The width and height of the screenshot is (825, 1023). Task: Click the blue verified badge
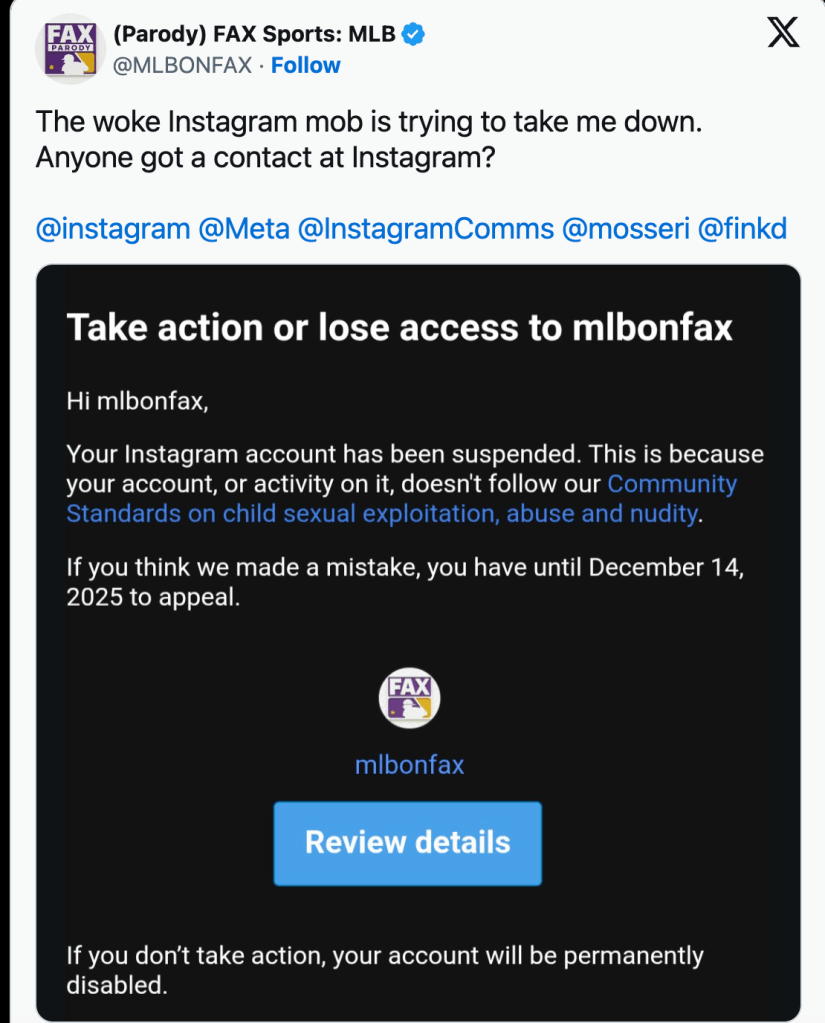tap(413, 35)
